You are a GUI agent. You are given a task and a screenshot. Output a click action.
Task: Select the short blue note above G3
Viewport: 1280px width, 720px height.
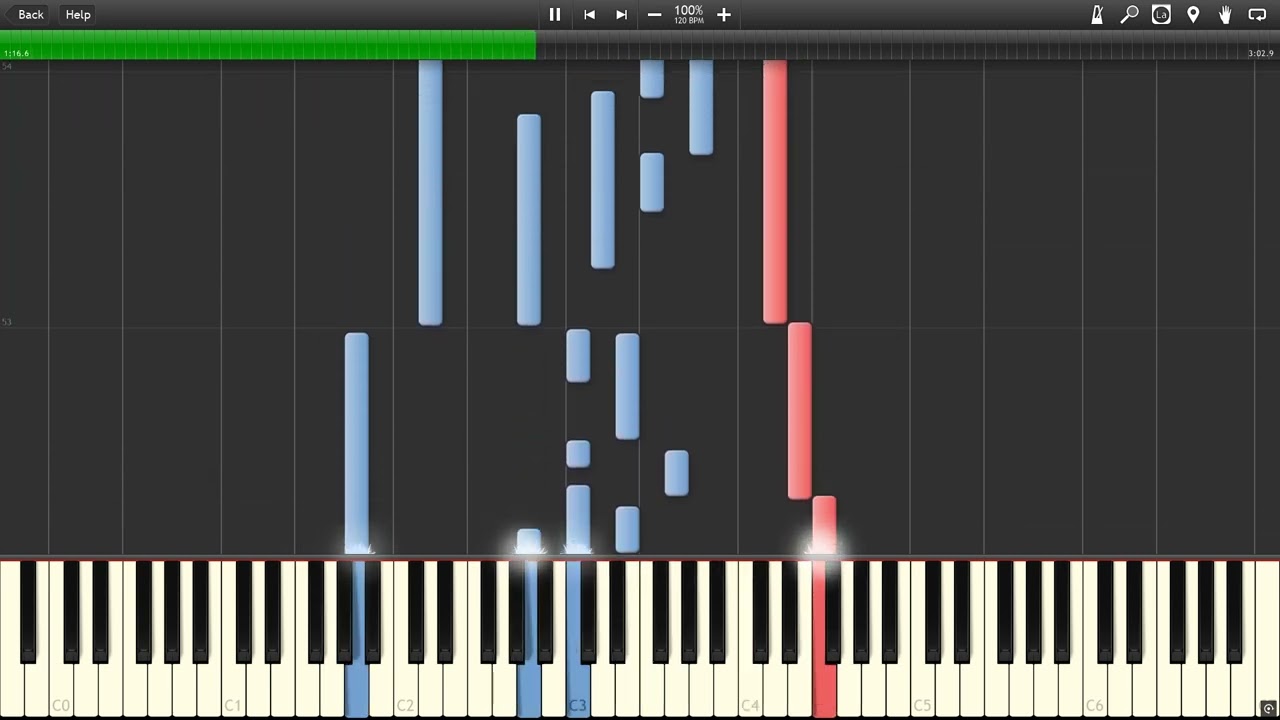[676, 473]
